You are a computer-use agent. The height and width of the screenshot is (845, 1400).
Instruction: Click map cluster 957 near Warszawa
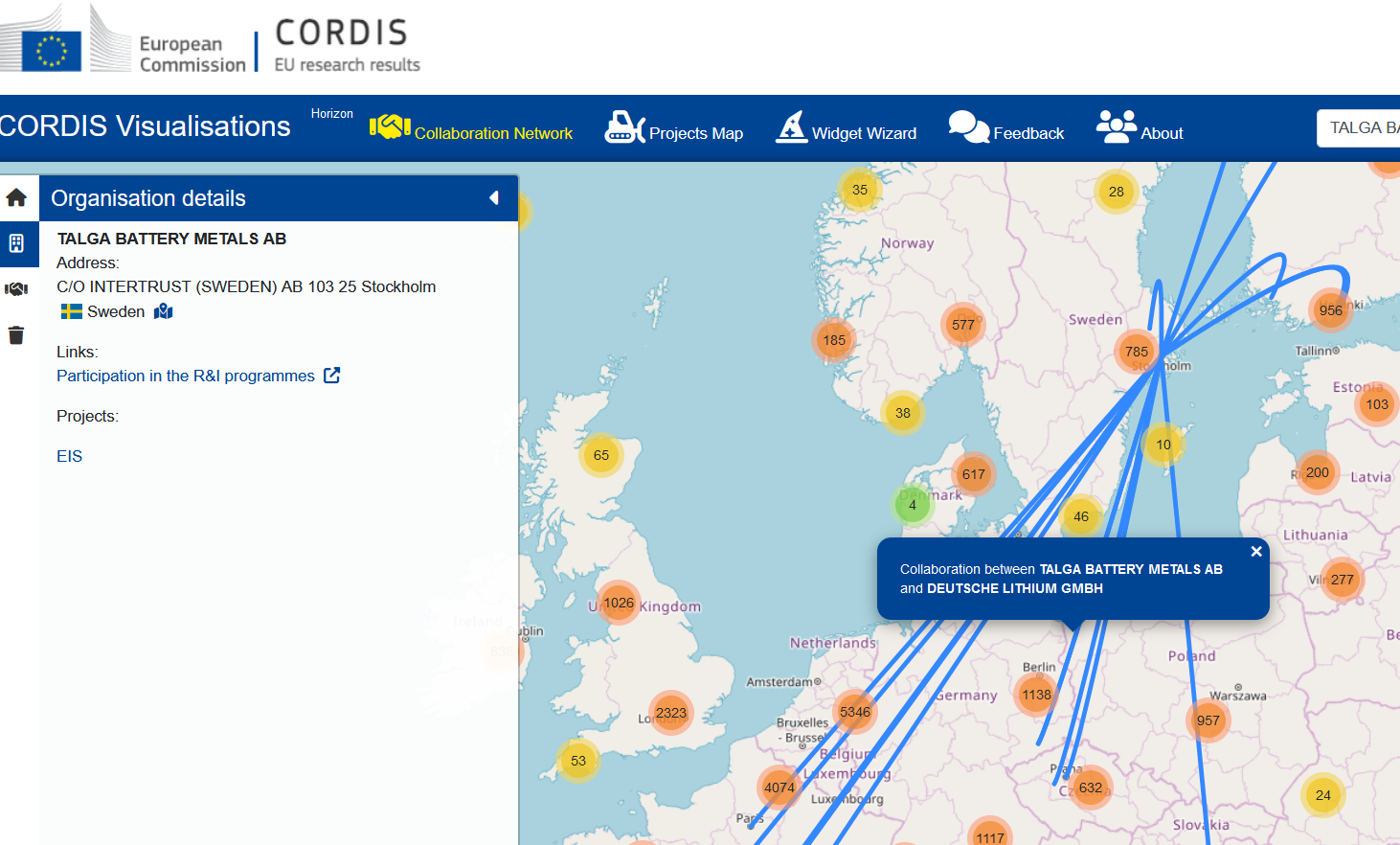1208,720
